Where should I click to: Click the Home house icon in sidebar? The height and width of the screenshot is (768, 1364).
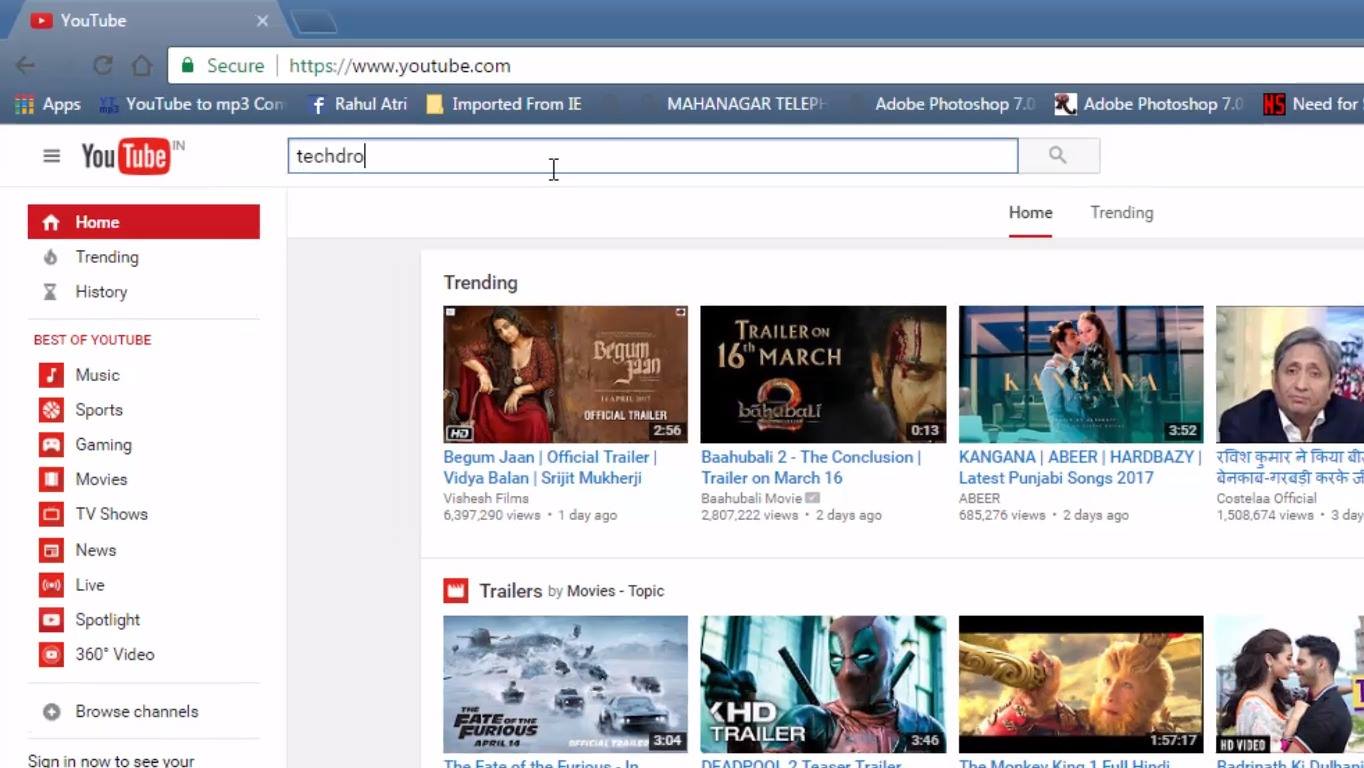(x=51, y=222)
